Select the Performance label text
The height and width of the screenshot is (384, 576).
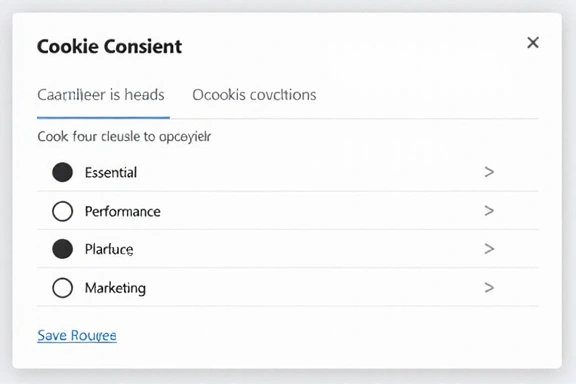(123, 212)
